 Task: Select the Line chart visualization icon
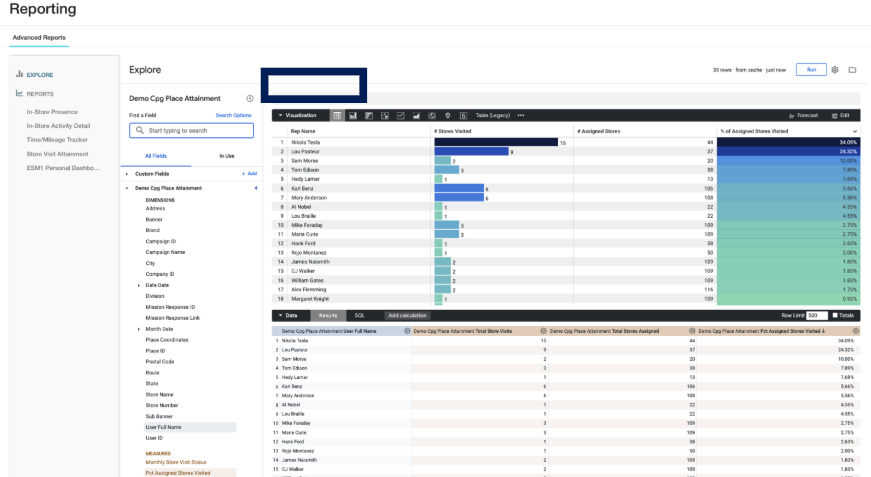tap(401, 116)
